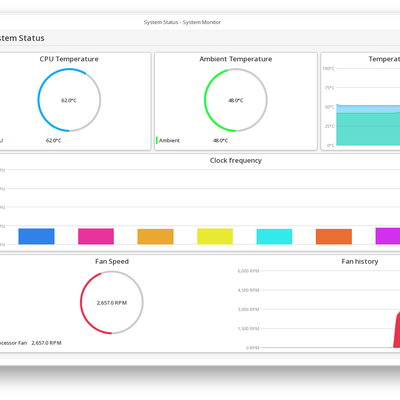This screenshot has height=400, width=400.
Task: Click the 75°C axis label on temperature chart
Action: tap(330, 88)
